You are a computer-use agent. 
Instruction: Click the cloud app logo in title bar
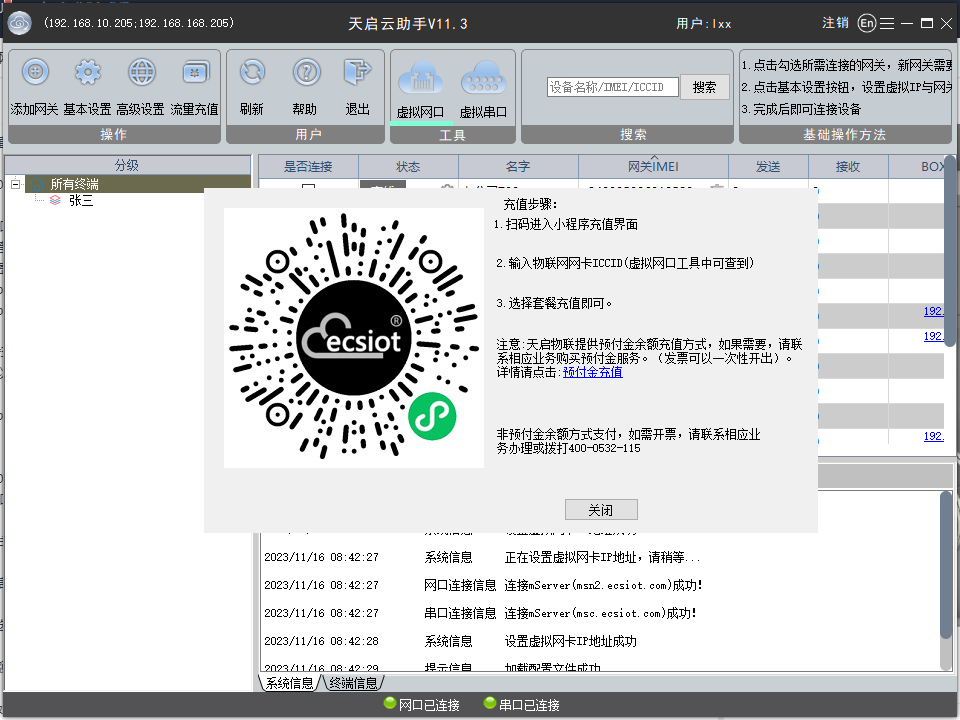coord(20,23)
